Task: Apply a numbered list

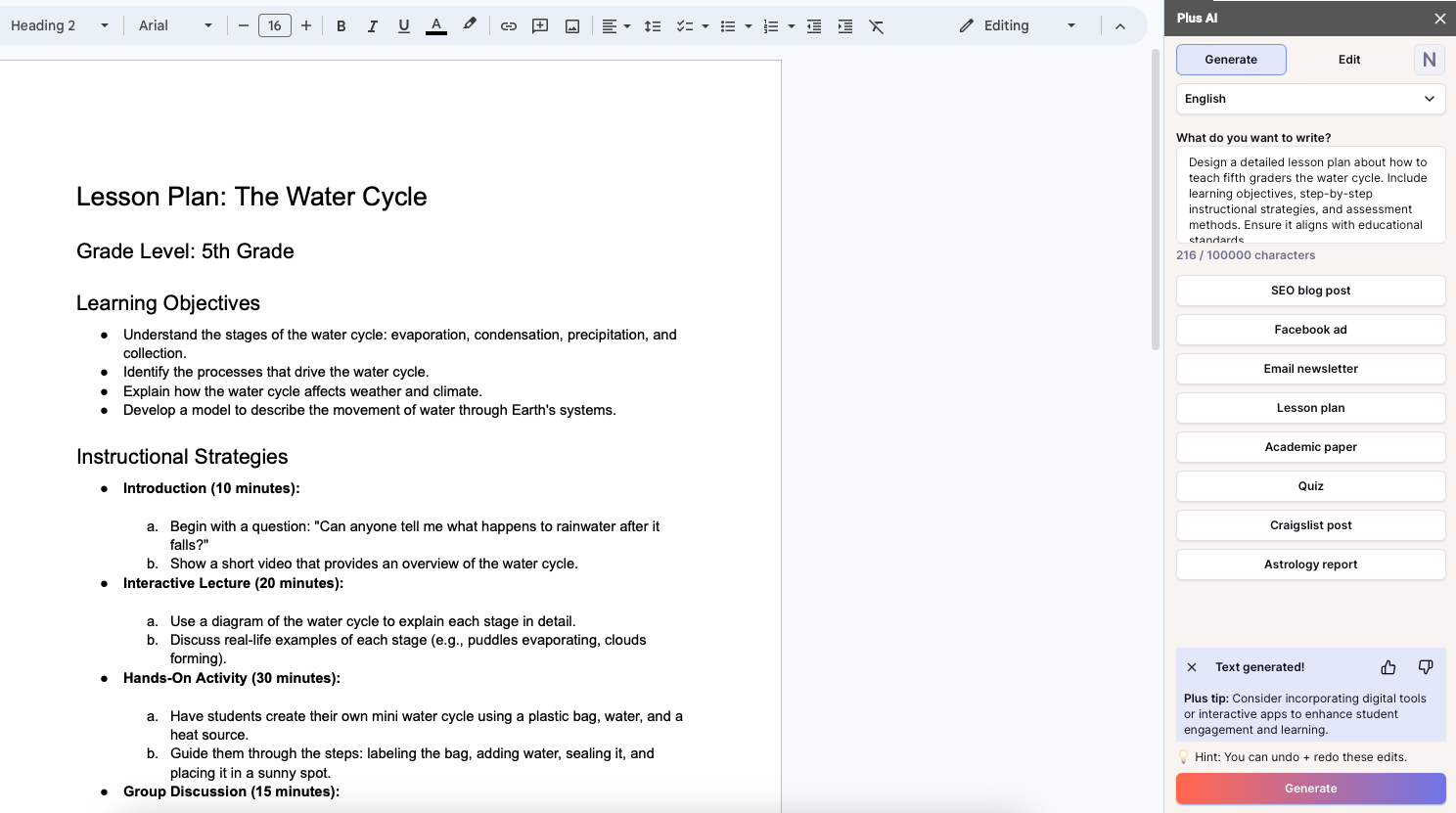Action: (771, 26)
